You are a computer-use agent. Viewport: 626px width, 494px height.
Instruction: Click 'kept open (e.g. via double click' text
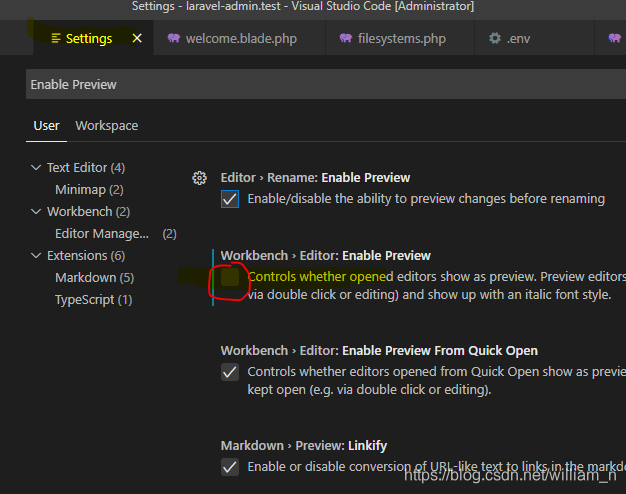click(369, 389)
